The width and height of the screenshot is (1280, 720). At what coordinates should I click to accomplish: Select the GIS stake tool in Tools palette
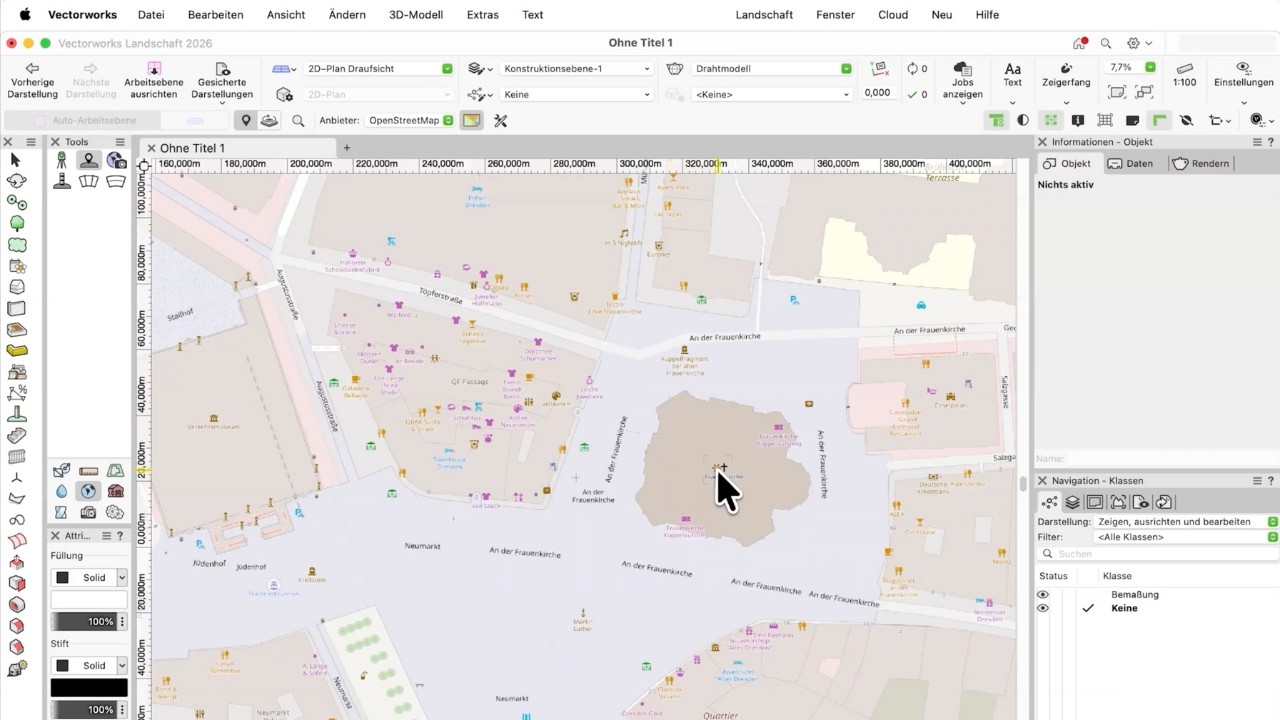(x=62, y=160)
